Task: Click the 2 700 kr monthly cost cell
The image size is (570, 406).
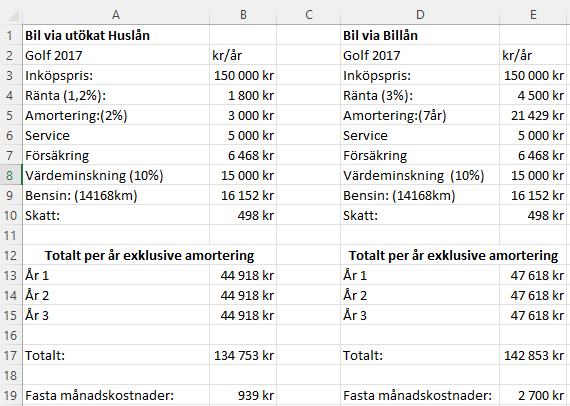Action: [533, 395]
